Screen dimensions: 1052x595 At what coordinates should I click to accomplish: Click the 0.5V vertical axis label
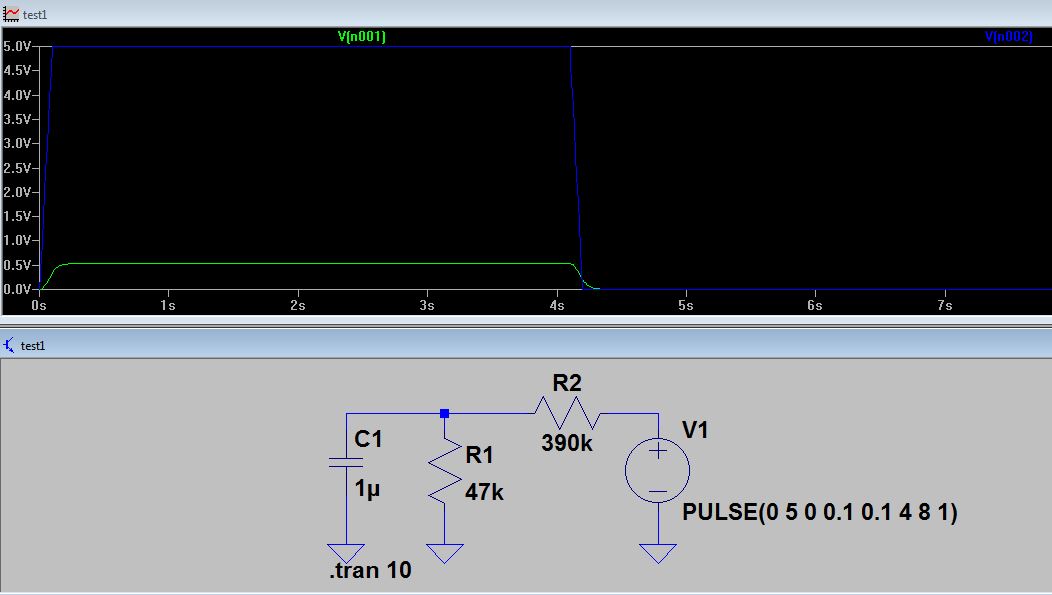[17, 265]
